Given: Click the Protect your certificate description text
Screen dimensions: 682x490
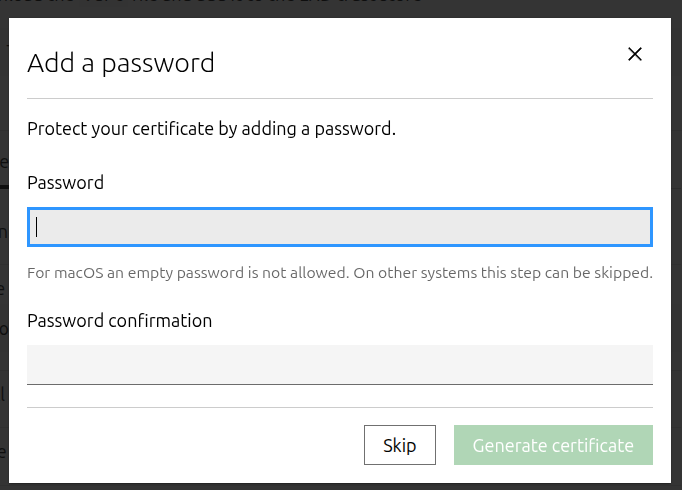Looking at the screenshot, I should coord(212,129).
